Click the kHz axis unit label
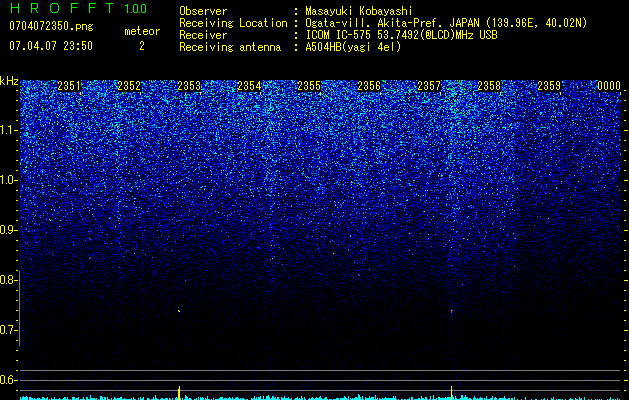 click(x=9, y=81)
